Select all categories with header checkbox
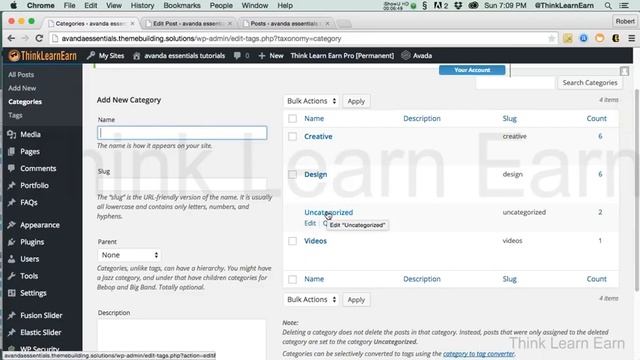640x360 pixels. (292, 118)
